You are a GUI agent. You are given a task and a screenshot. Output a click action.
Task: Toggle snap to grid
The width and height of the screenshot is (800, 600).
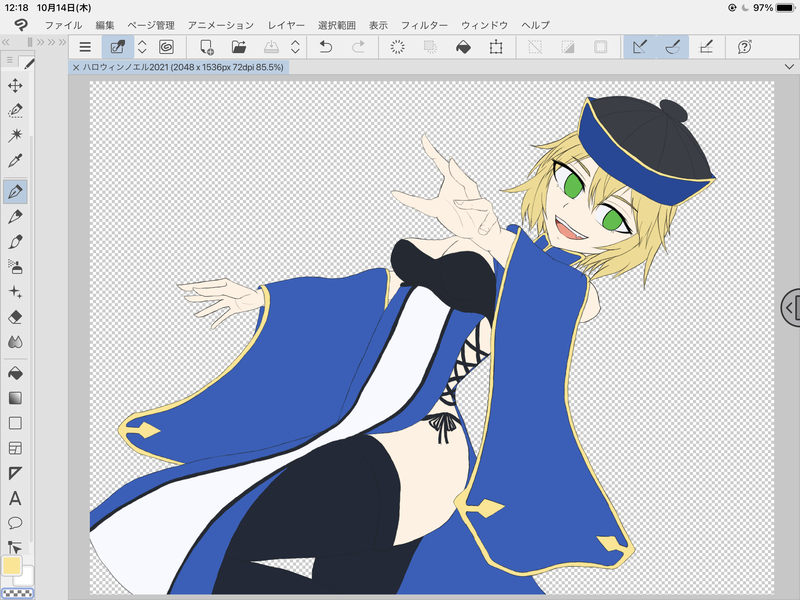coord(706,47)
